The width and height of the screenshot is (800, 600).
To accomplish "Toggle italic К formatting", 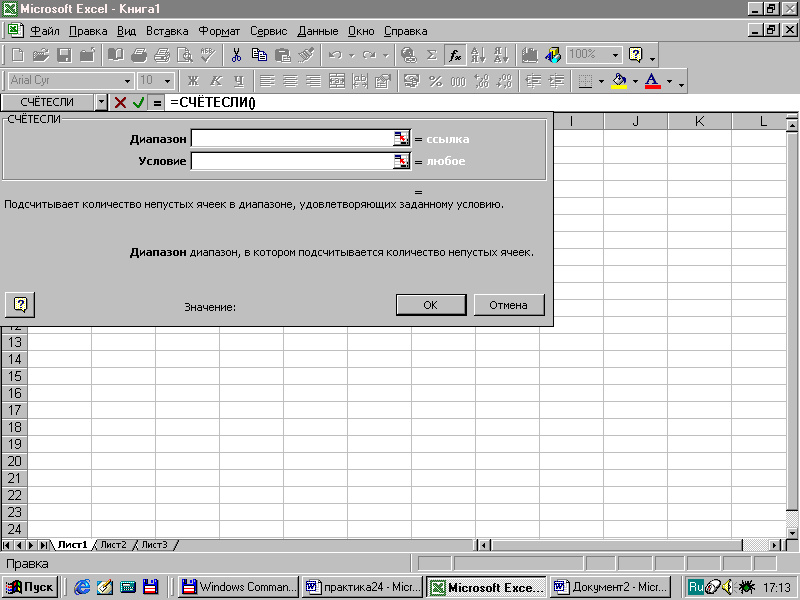I will click(216, 81).
